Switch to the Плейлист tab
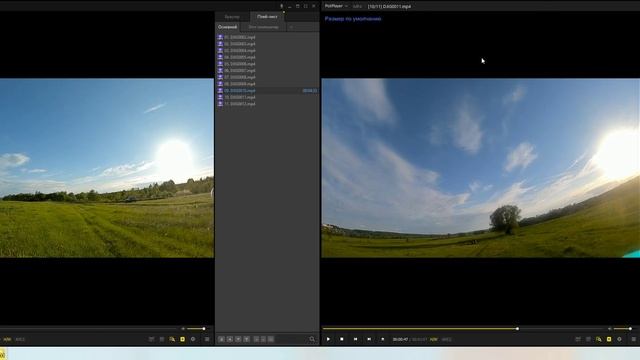This screenshot has height=360, width=640. pos(267,17)
